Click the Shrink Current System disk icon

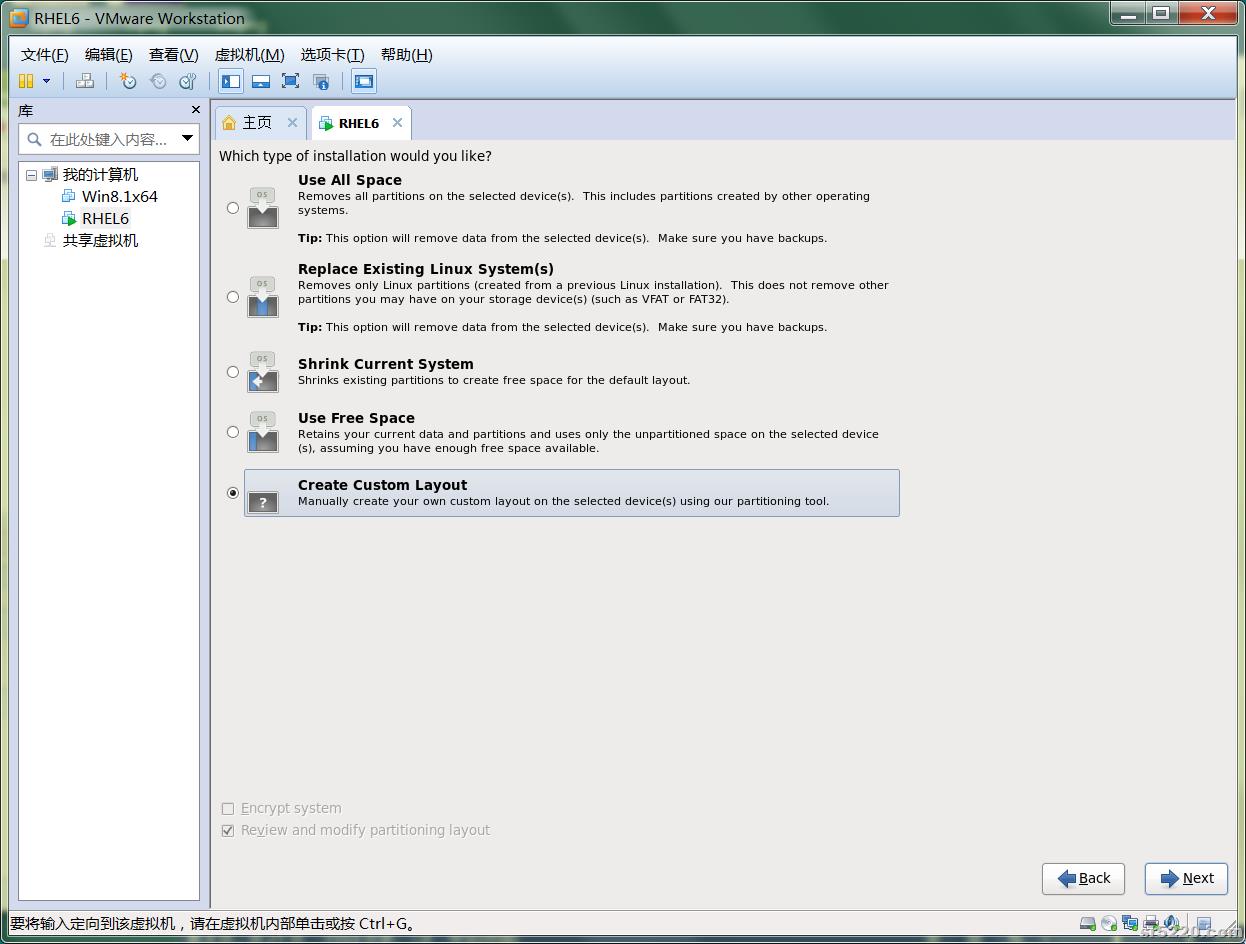pyautogui.click(x=263, y=372)
